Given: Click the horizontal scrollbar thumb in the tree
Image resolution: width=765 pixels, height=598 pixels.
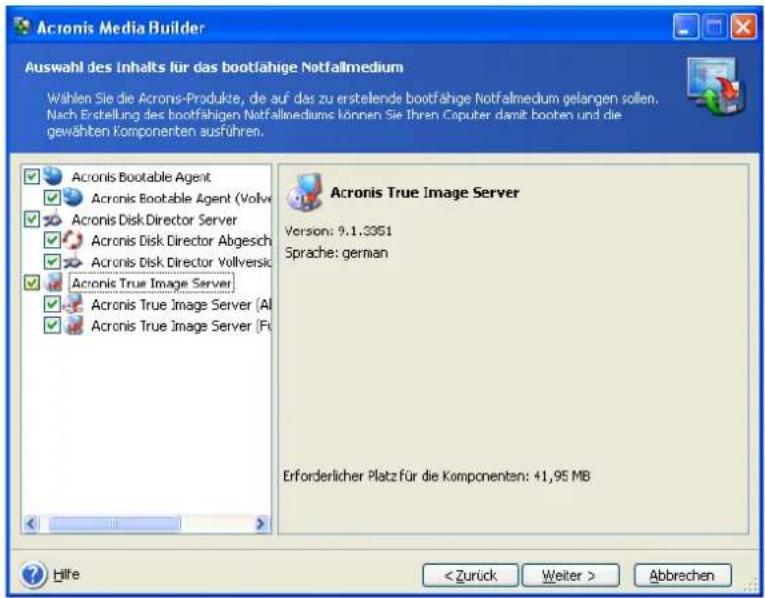Looking at the screenshot, I should 115,524.
